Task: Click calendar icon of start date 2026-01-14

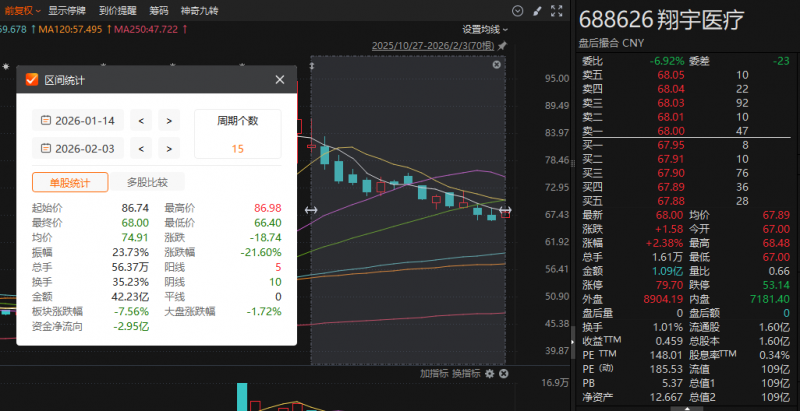Action: click(x=46, y=121)
